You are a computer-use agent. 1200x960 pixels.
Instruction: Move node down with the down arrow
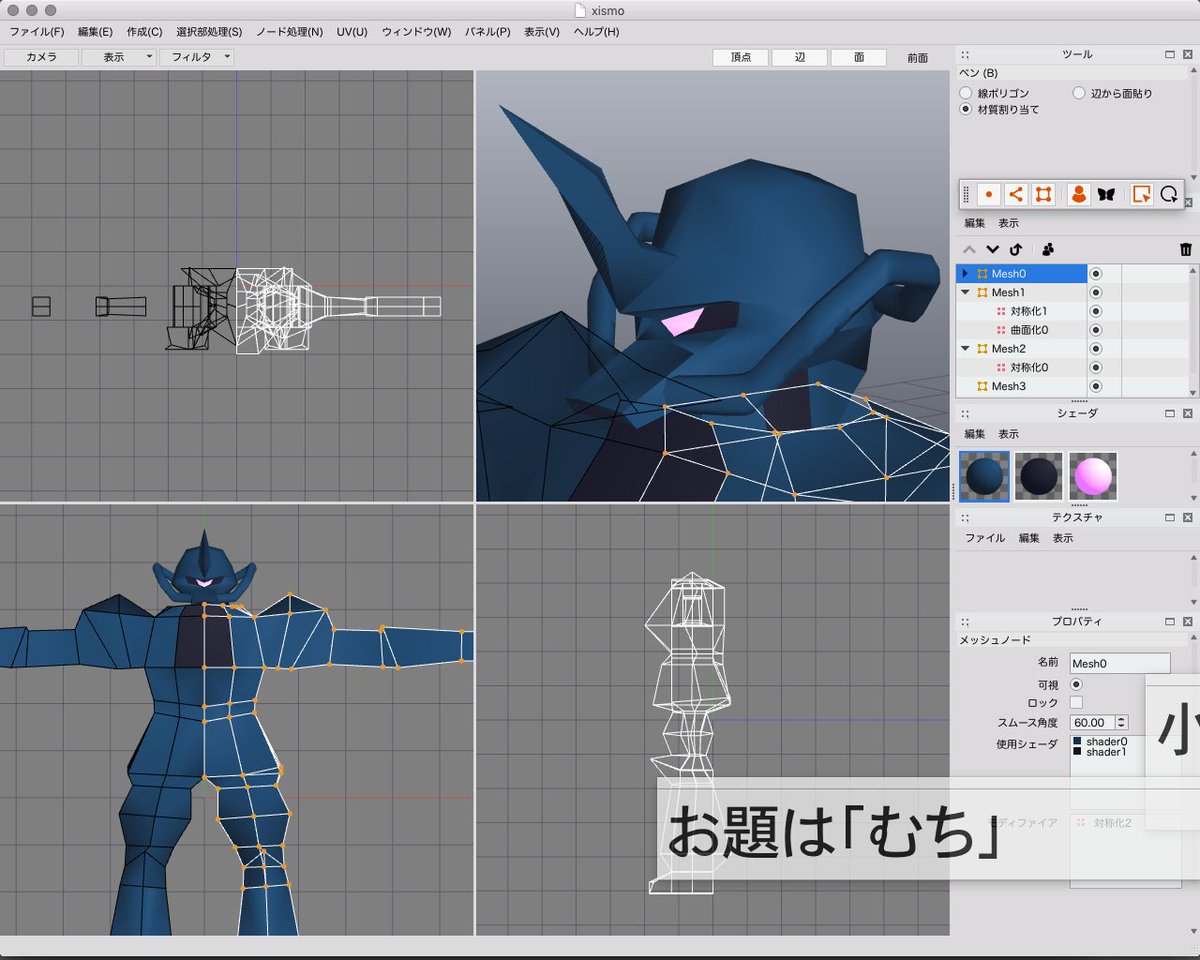pos(992,249)
